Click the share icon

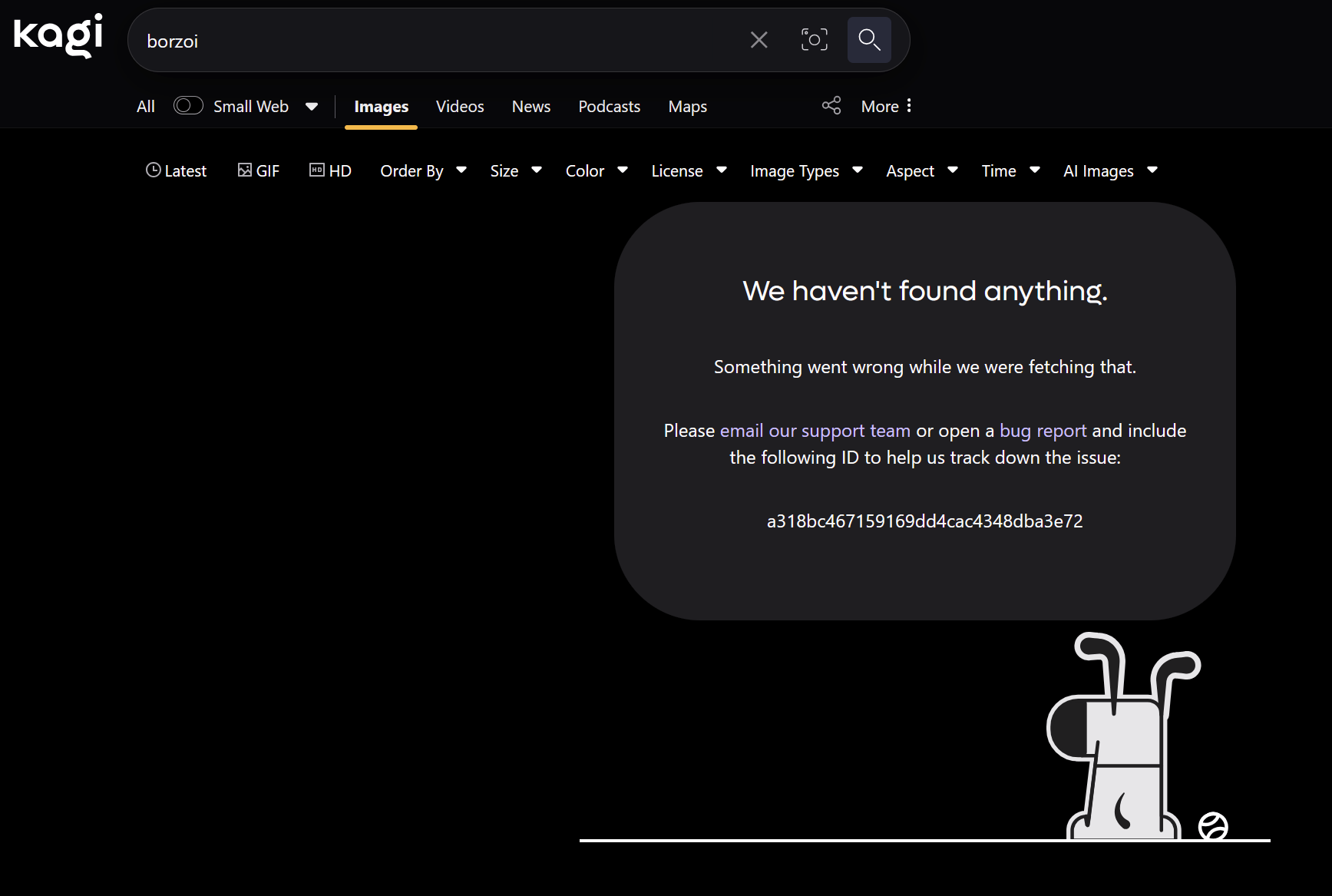coord(831,106)
